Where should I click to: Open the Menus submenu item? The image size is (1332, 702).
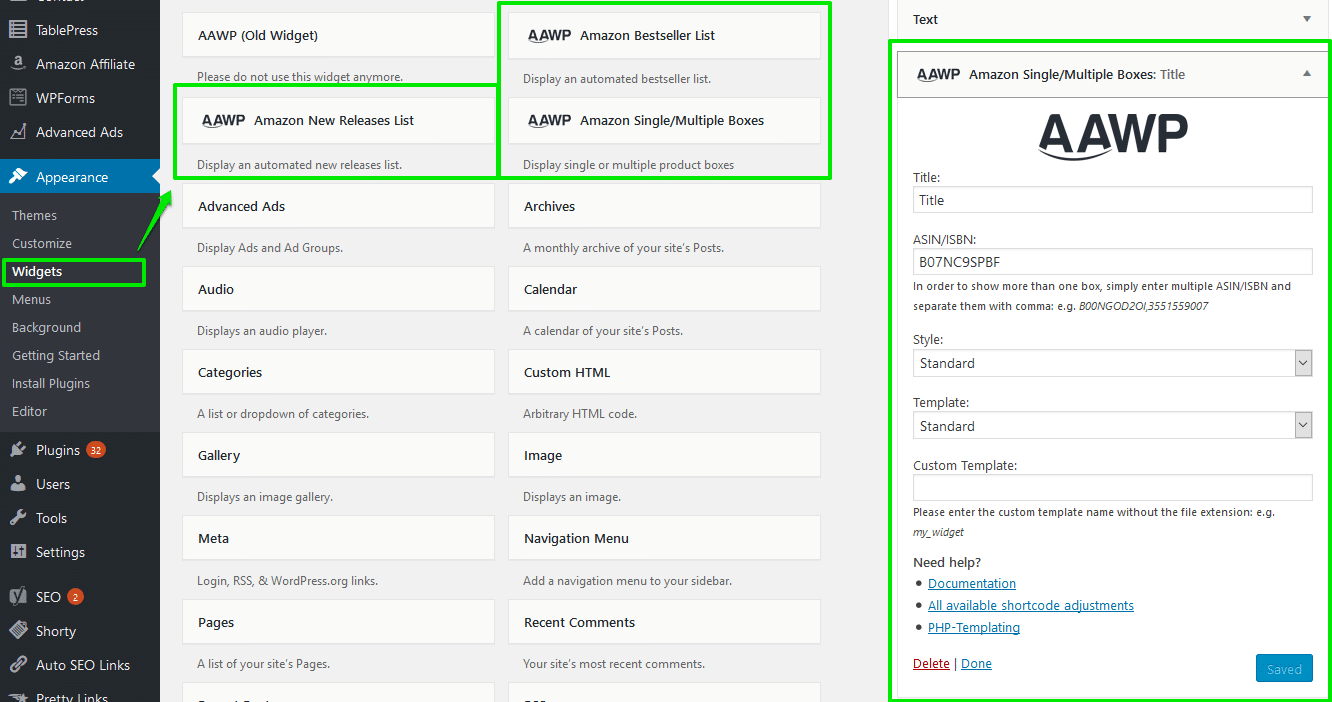click(x=31, y=299)
